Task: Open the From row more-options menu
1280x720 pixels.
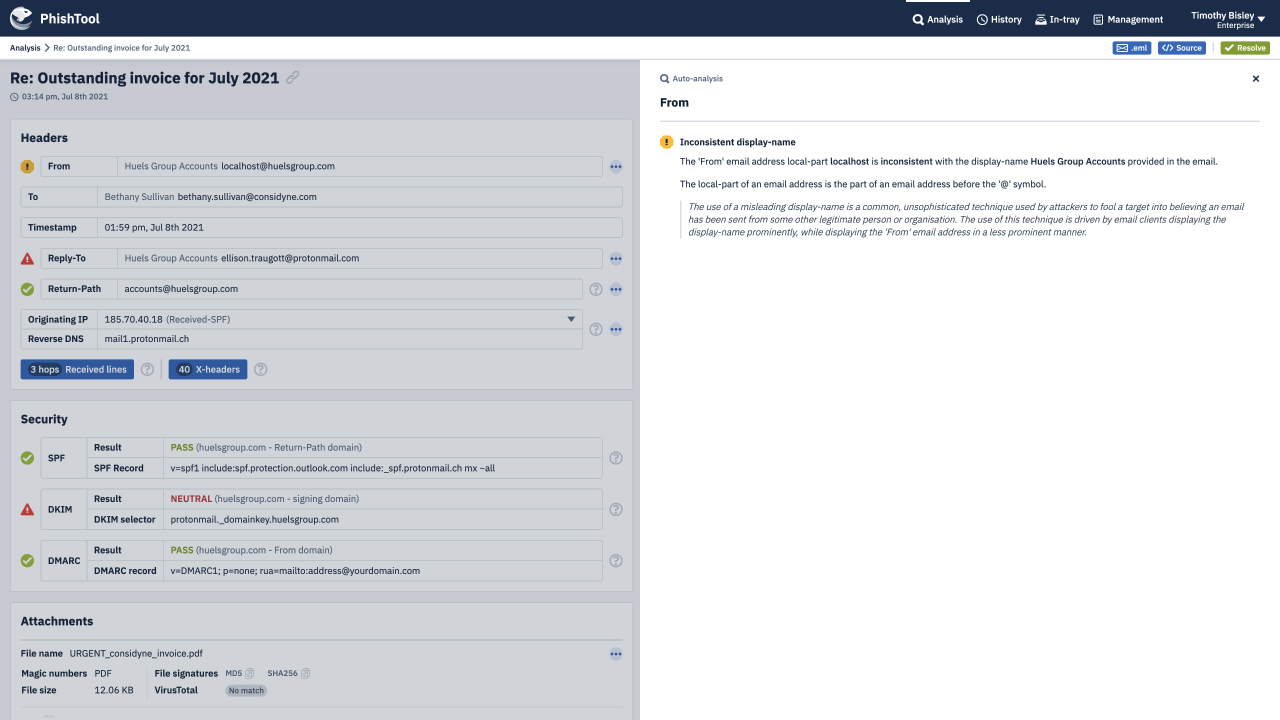Action: 616,167
